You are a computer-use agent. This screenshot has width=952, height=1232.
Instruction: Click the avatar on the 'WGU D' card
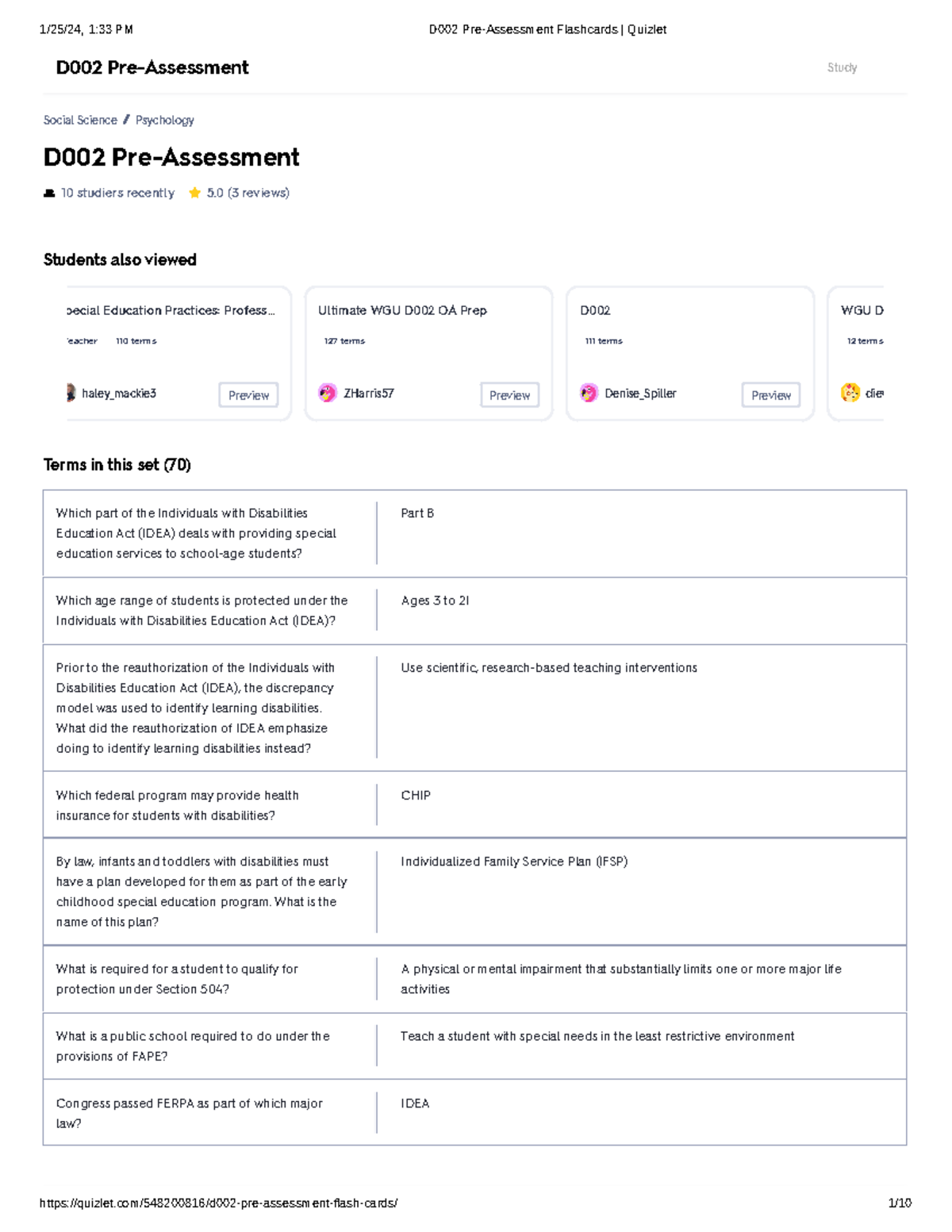(x=850, y=392)
